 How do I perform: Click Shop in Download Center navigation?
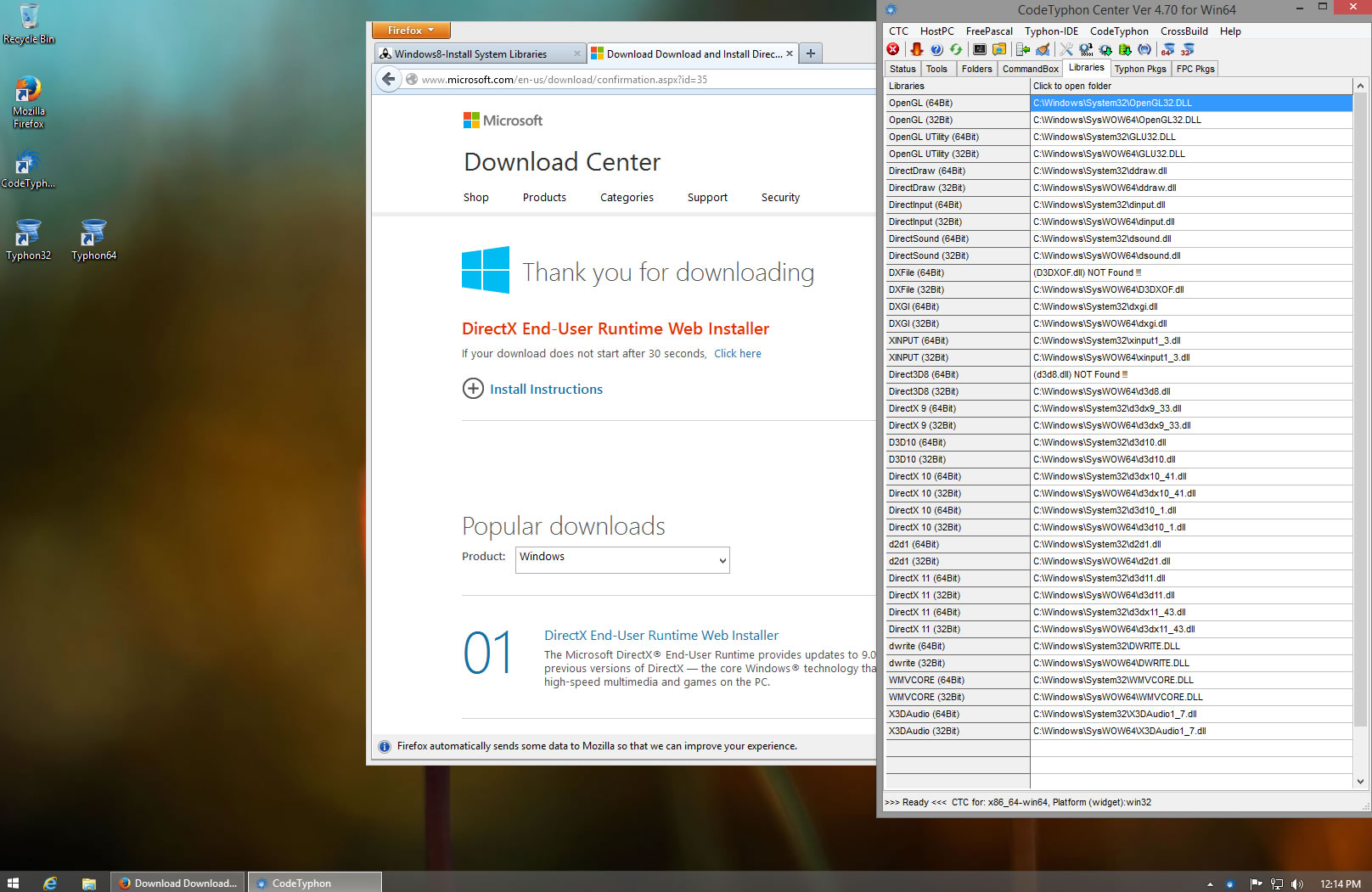[475, 198]
